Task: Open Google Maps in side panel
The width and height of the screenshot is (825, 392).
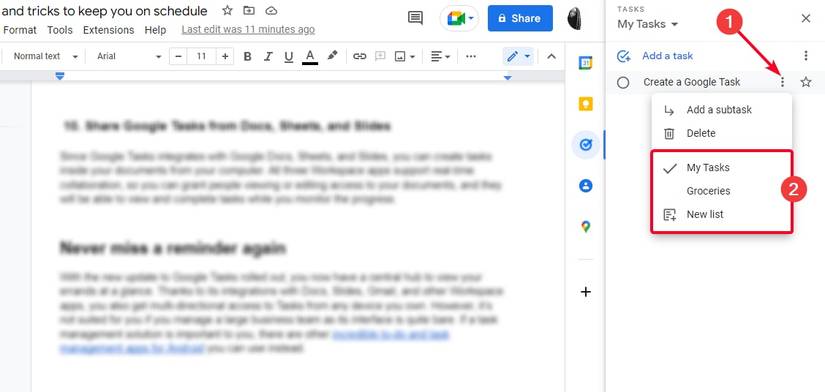Action: point(586,227)
